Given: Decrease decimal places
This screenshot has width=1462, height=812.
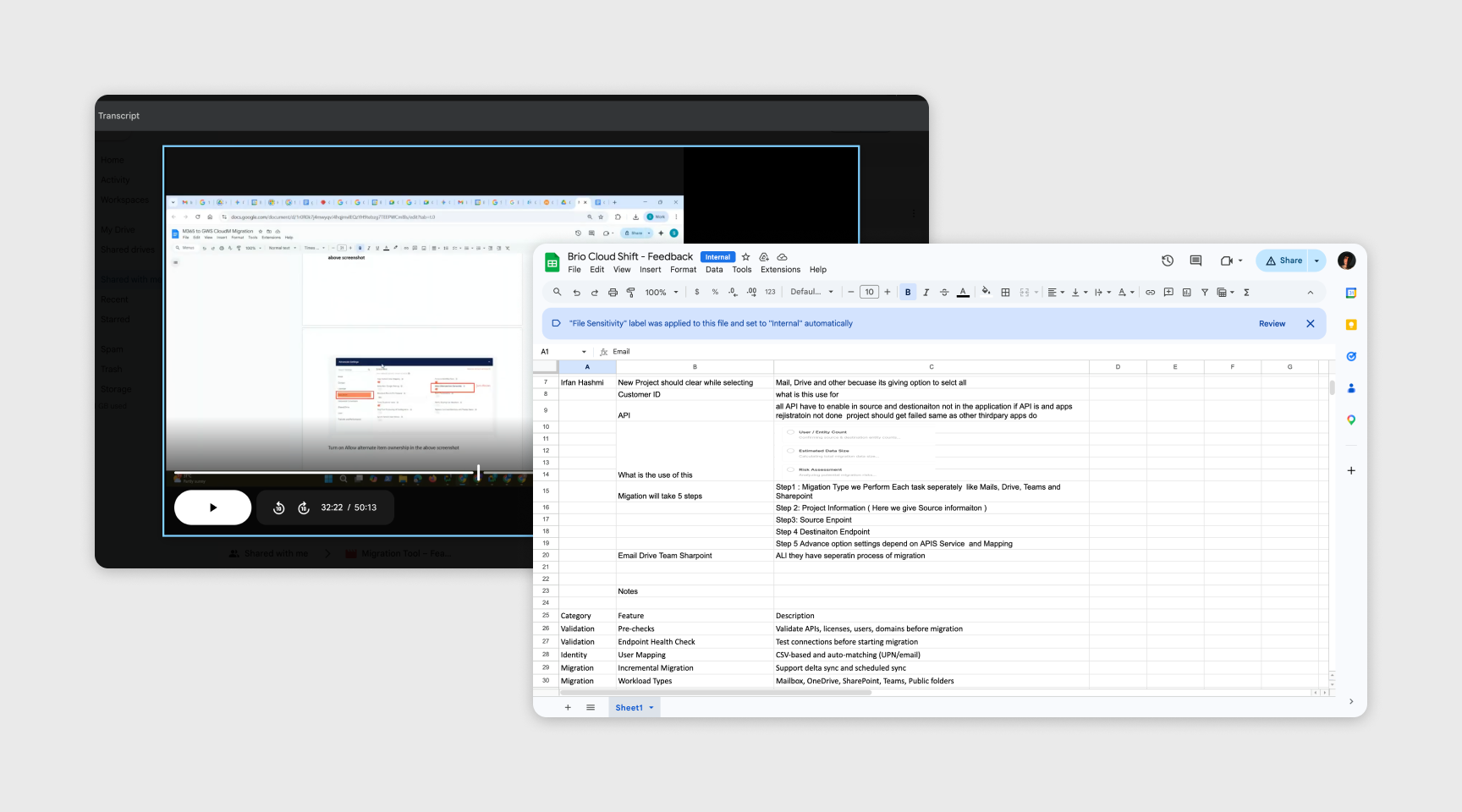Looking at the screenshot, I should coord(733,292).
